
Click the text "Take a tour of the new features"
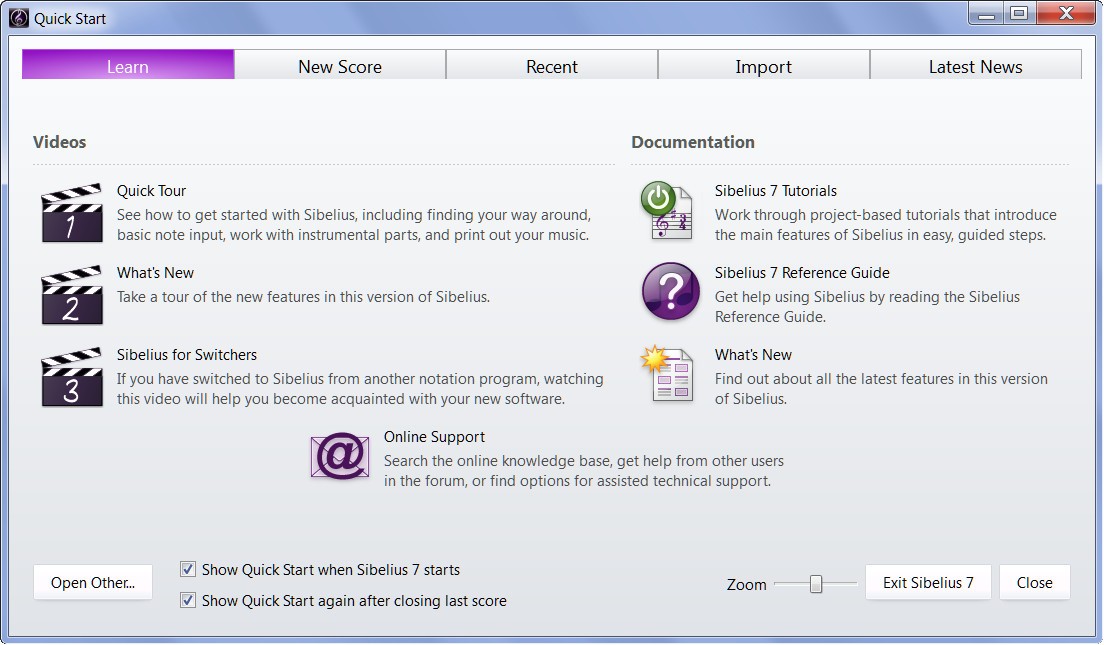(303, 296)
